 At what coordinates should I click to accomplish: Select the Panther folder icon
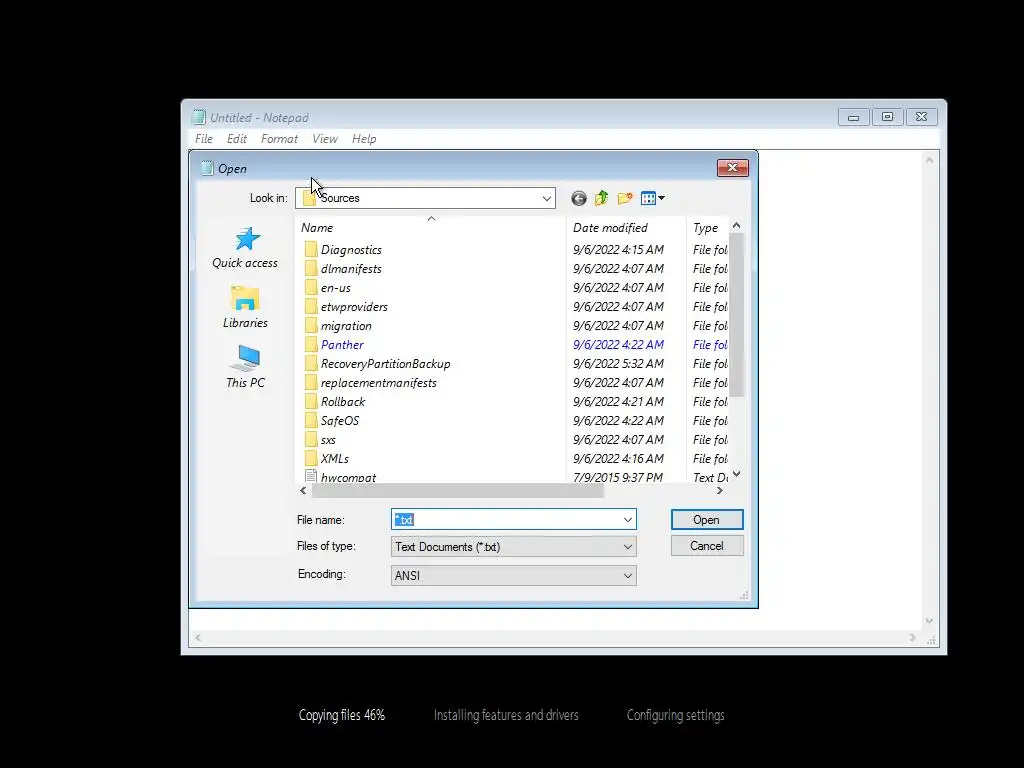click(x=311, y=344)
